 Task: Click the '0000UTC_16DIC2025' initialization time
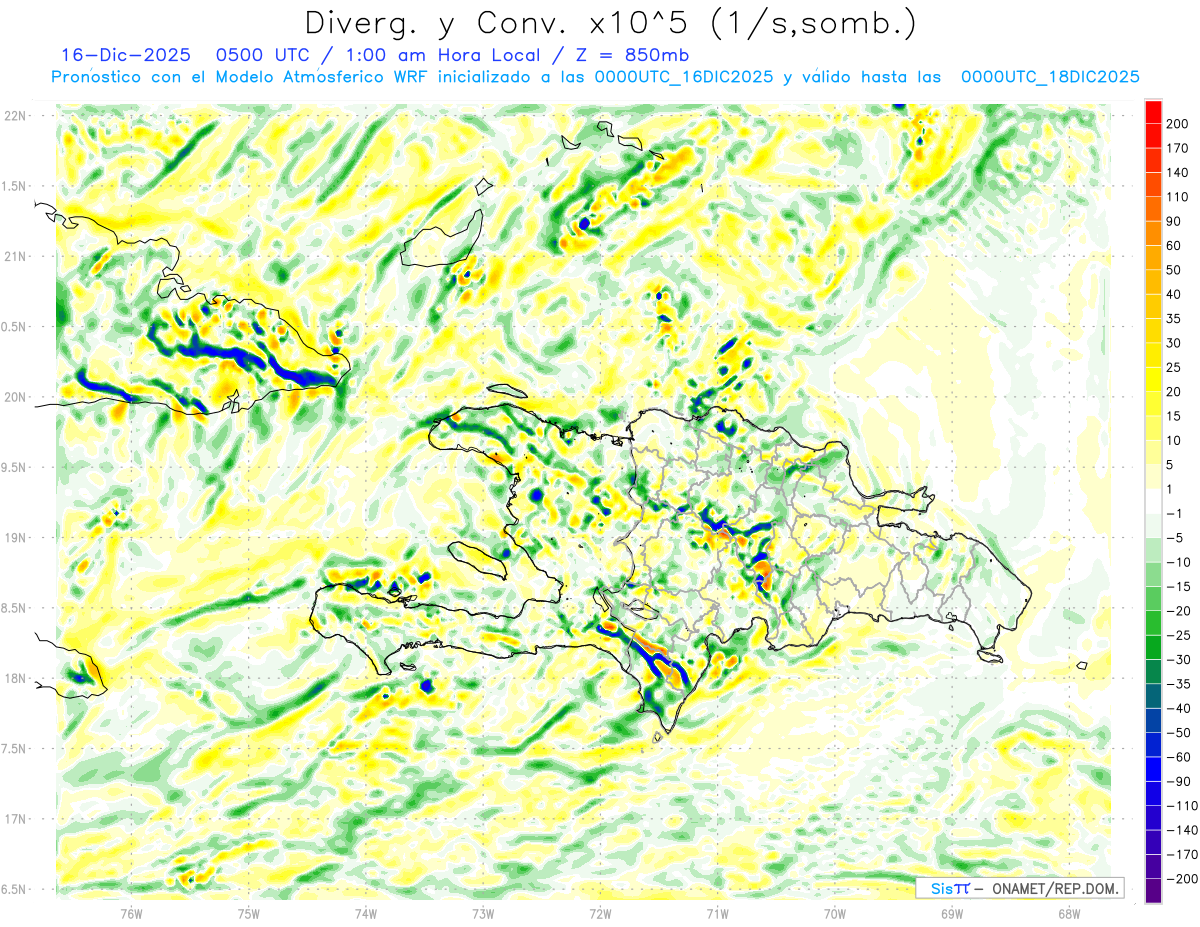tap(684, 77)
